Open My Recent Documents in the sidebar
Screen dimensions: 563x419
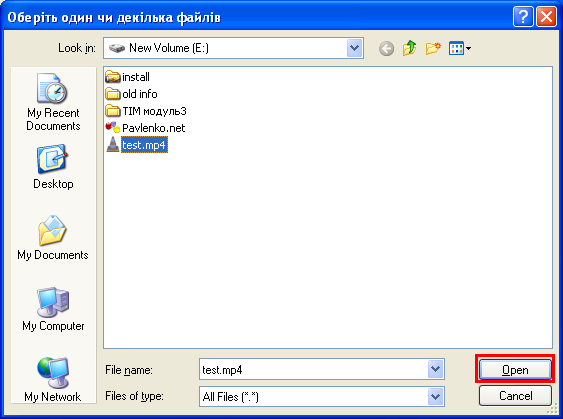click(53, 102)
